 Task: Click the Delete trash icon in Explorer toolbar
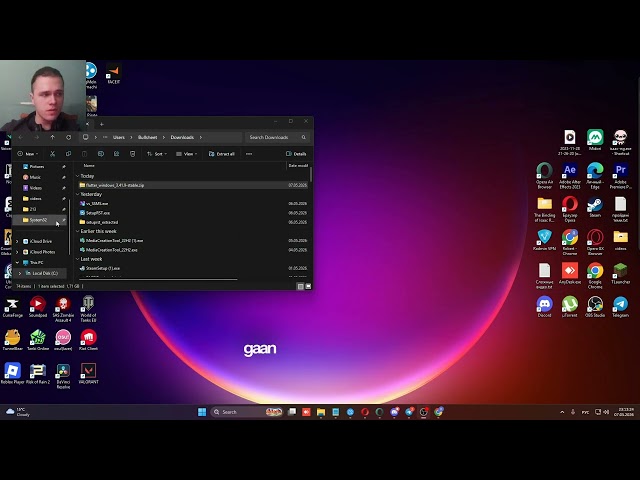point(133,154)
